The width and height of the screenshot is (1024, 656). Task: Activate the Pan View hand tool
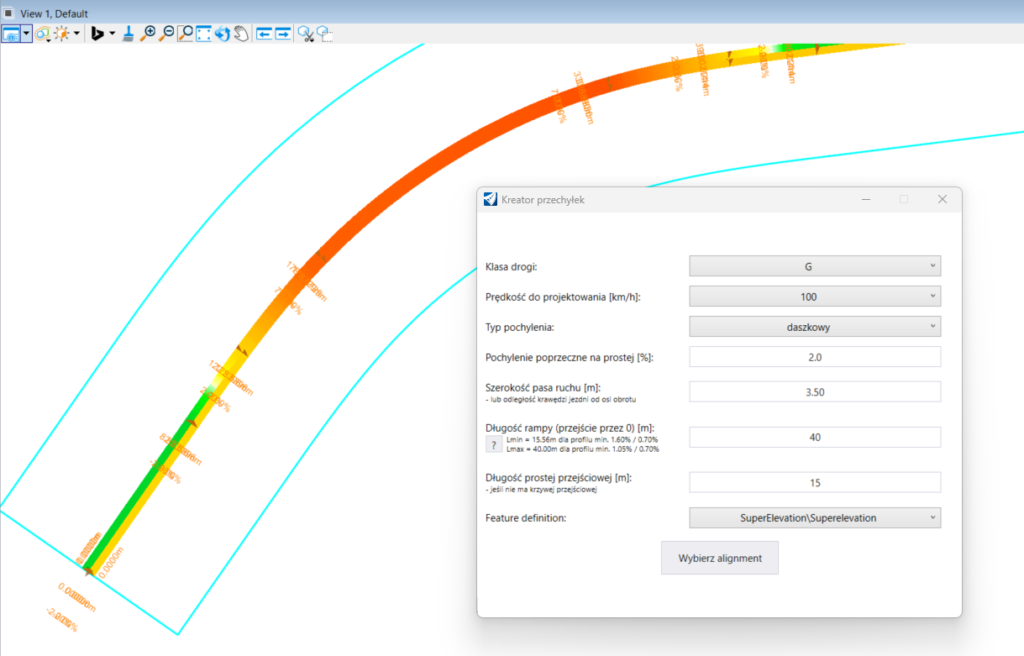tap(241, 33)
